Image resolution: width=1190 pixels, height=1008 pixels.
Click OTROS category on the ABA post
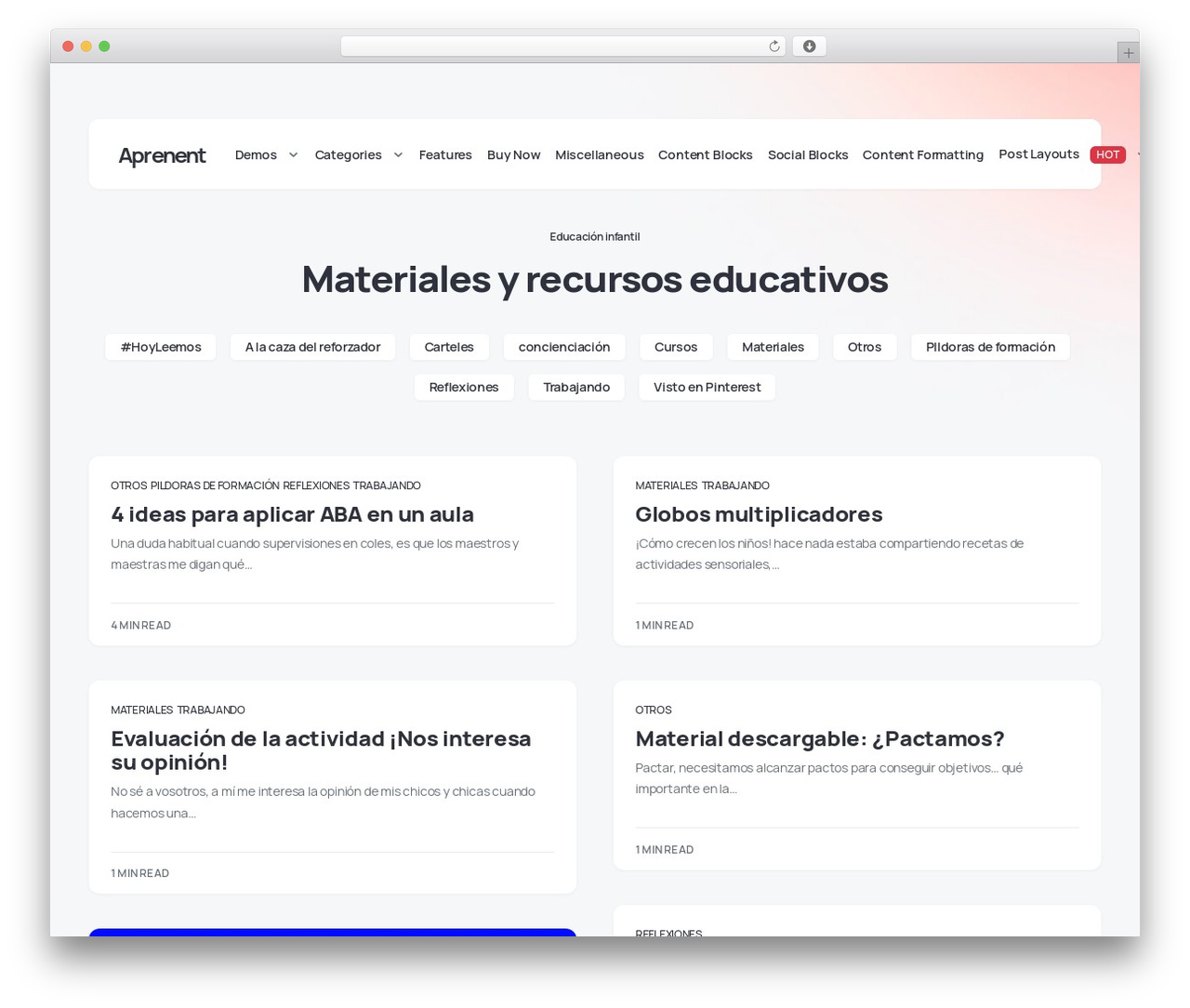(x=129, y=485)
